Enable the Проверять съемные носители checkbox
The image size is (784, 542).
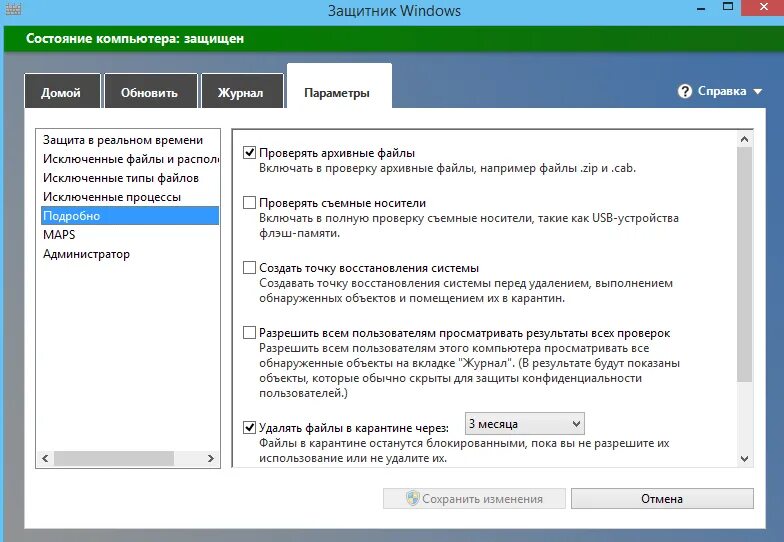(249, 202)
